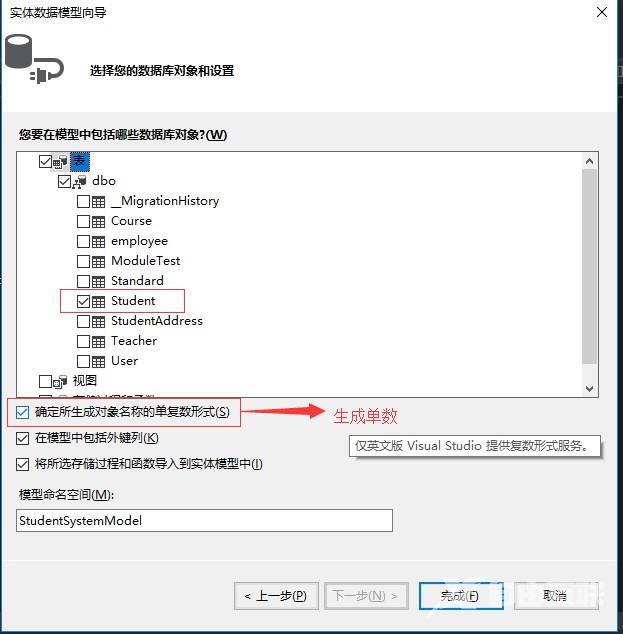The image size is (623, 634).
Task: Click the table icon beside employee
Action: 98,241
